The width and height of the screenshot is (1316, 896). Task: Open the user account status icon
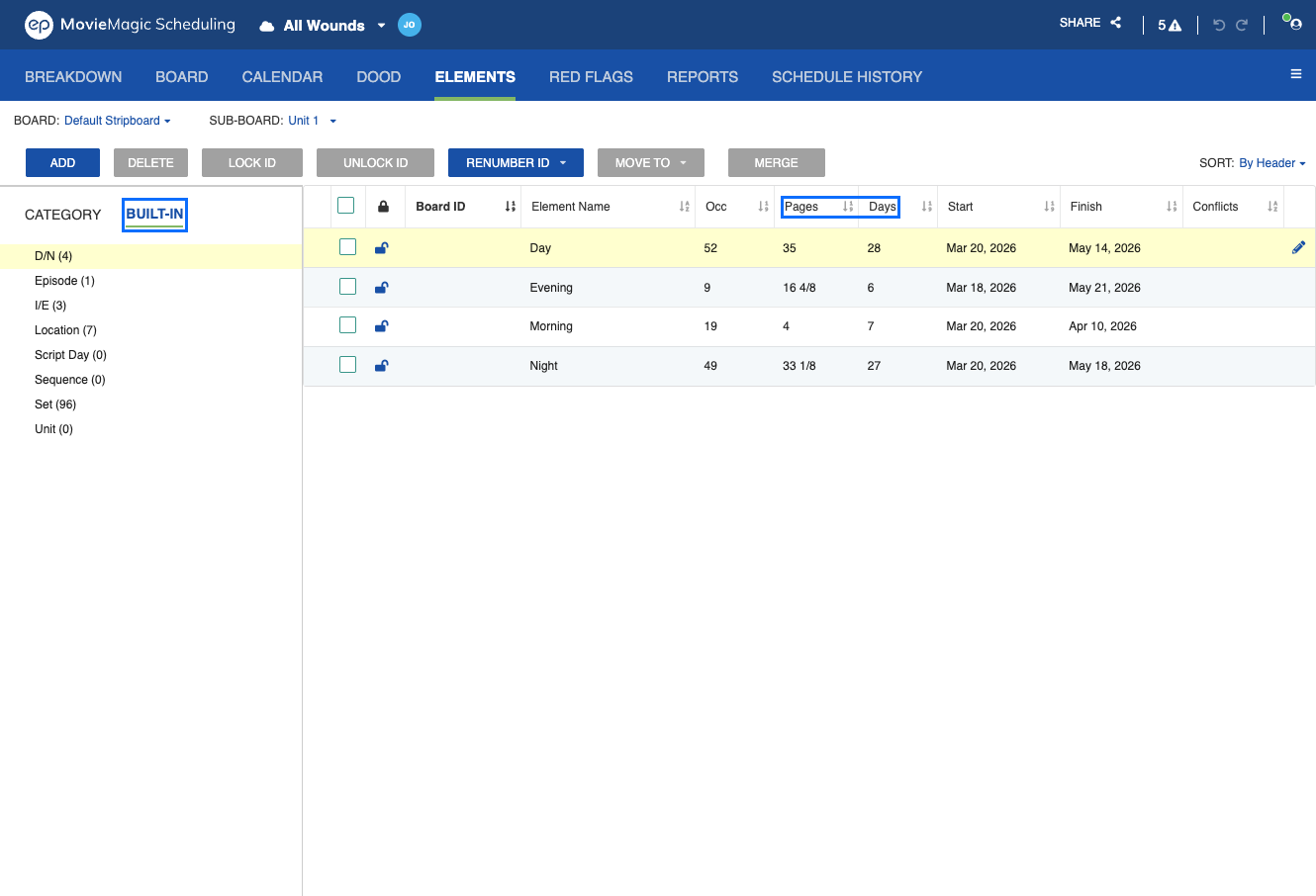click(1292, 22)
